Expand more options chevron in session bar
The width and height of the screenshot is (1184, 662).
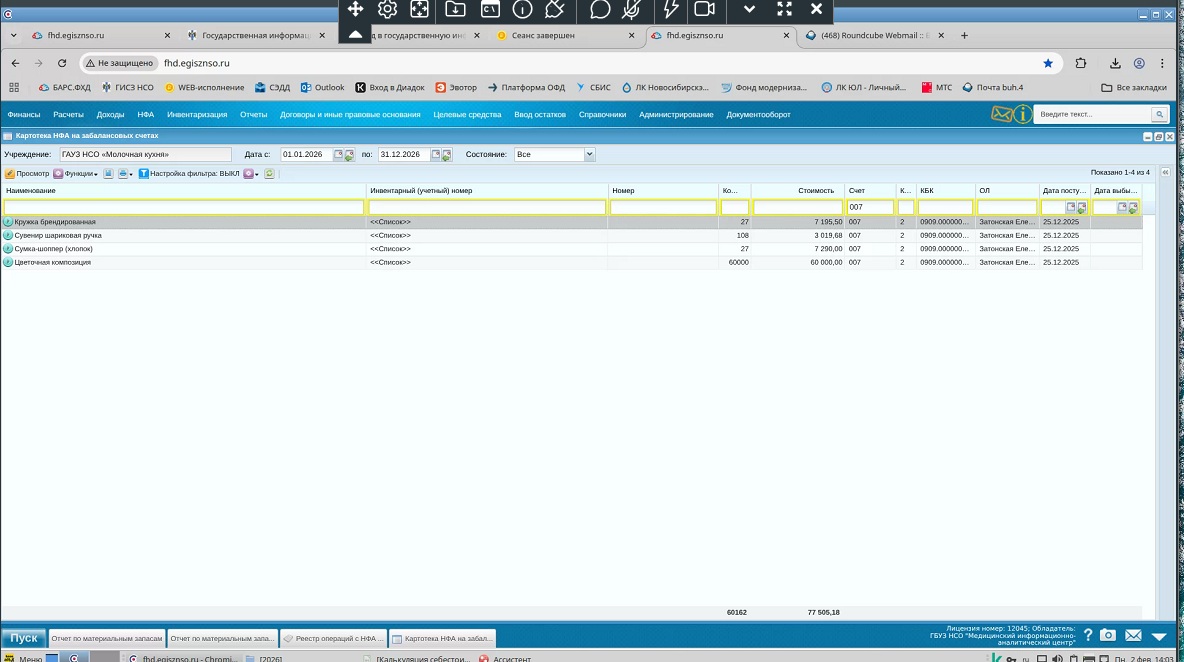(x=749, y=9)
